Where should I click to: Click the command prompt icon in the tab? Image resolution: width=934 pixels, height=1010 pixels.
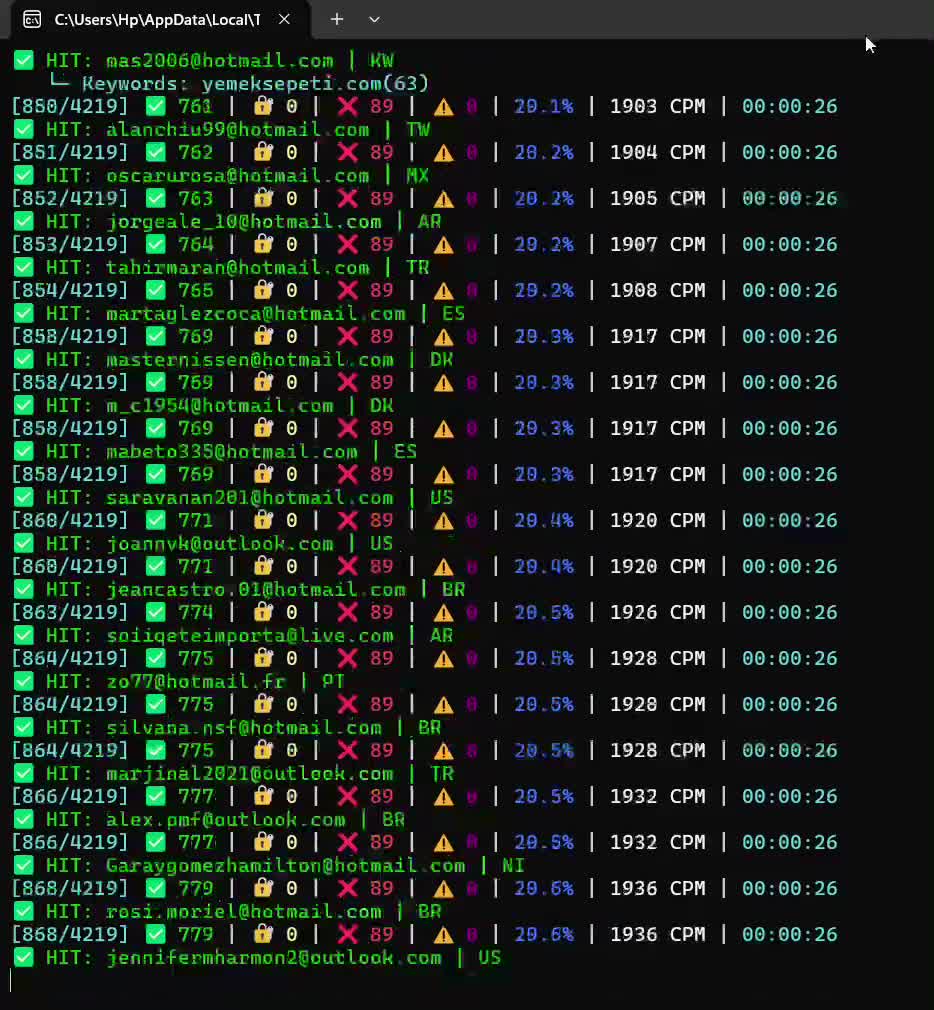pos(32,20)
